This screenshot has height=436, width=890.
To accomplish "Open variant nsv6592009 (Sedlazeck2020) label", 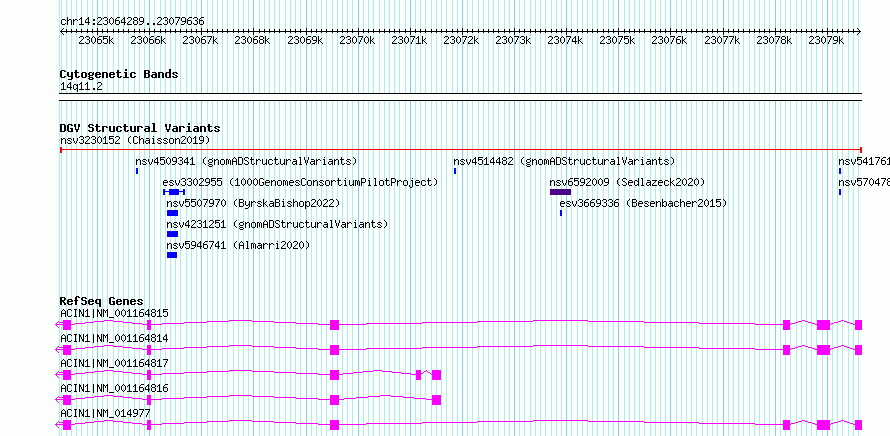I will [x=627, y=182].
